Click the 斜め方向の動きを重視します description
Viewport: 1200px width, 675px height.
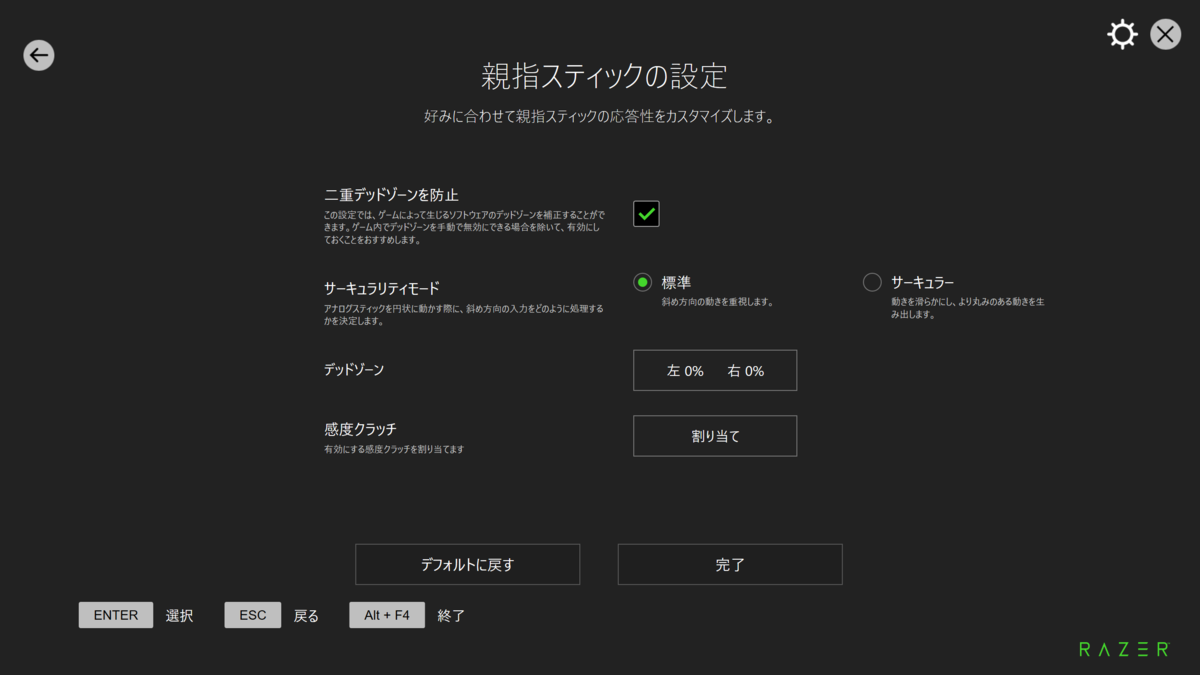pos(718,301)
